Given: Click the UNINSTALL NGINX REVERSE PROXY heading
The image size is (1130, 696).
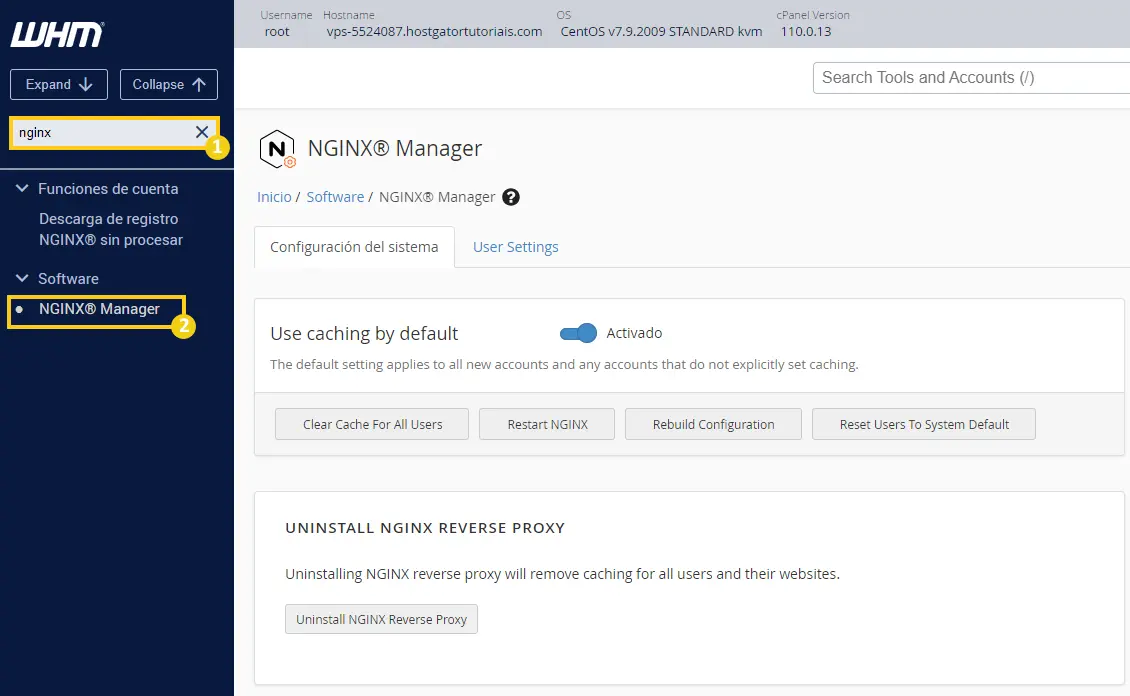Looking at the screenshot, I should click(425, 528).
